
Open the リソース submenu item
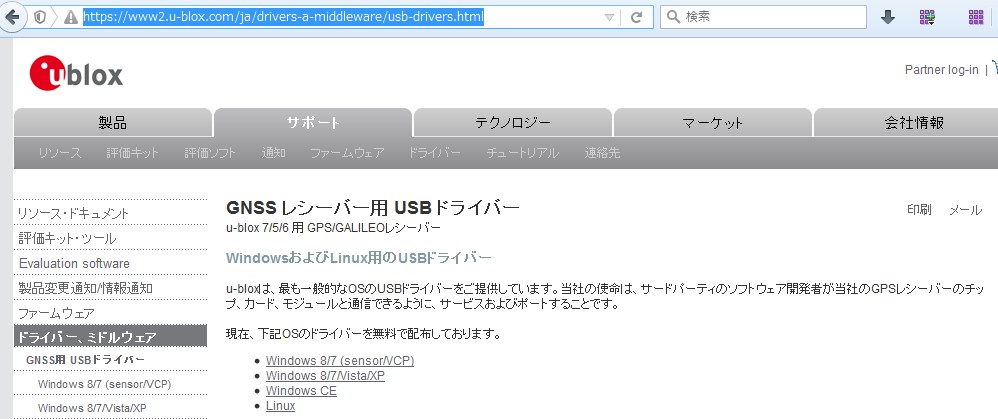60,153
